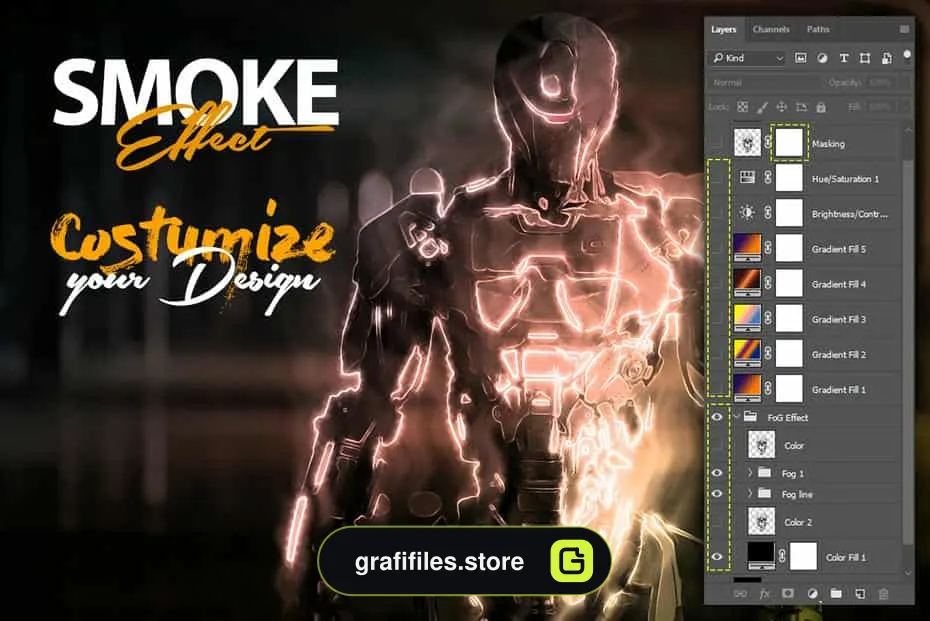Switch to the Paths tab
Image resolution: width=930 pixels, height=621 pixels.
tap(818, 29)
